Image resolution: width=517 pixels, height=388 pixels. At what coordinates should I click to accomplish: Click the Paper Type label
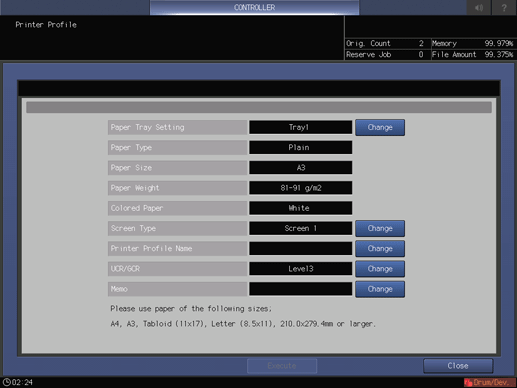[x=177, y=147]
